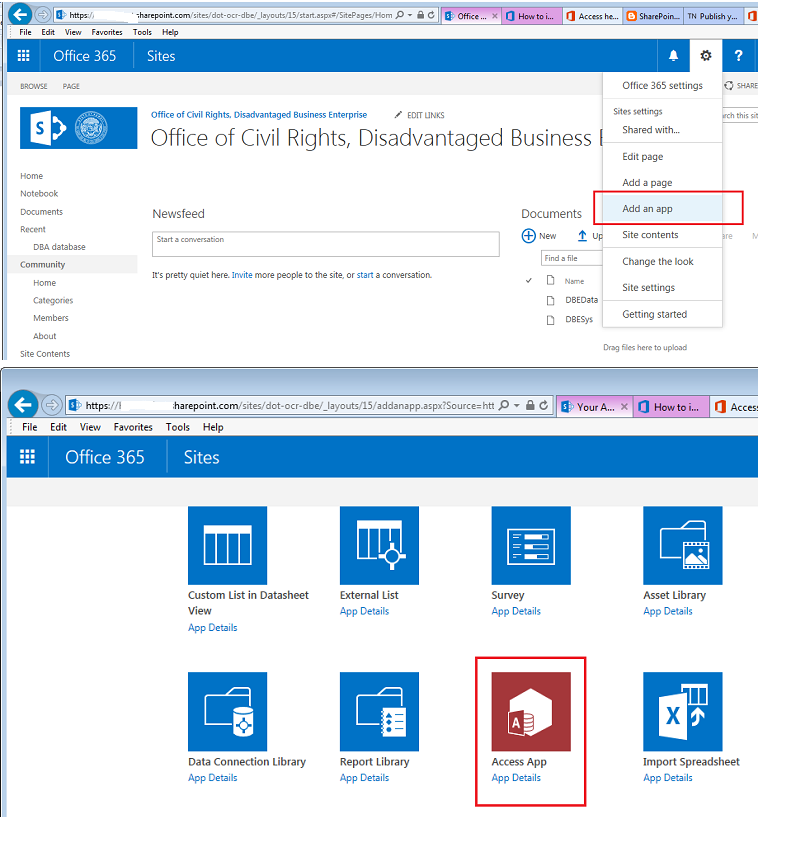This screenshot has width=788, height=842.
Task: Select the Asset Library app tile
Action: [683, 545]
